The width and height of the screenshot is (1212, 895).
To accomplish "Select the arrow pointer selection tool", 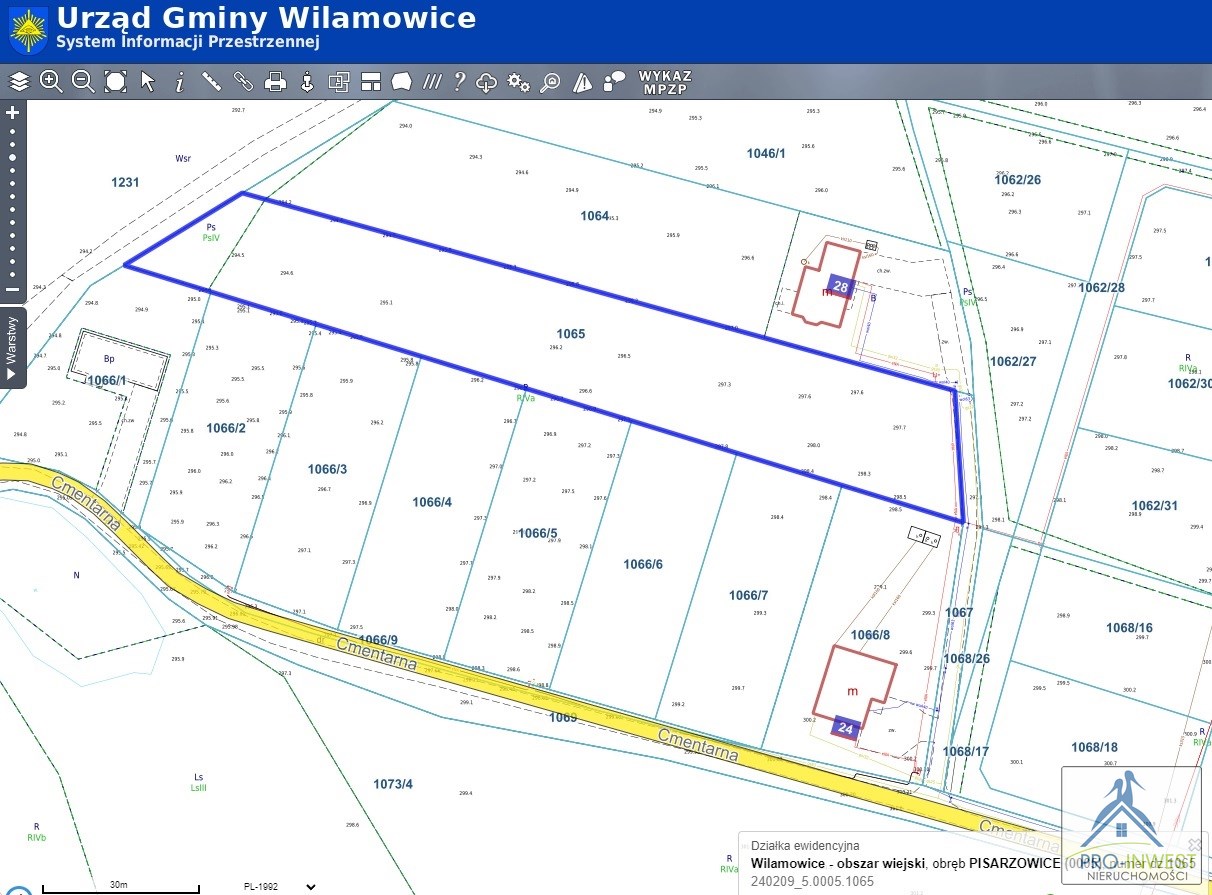I will pos(148,81).
